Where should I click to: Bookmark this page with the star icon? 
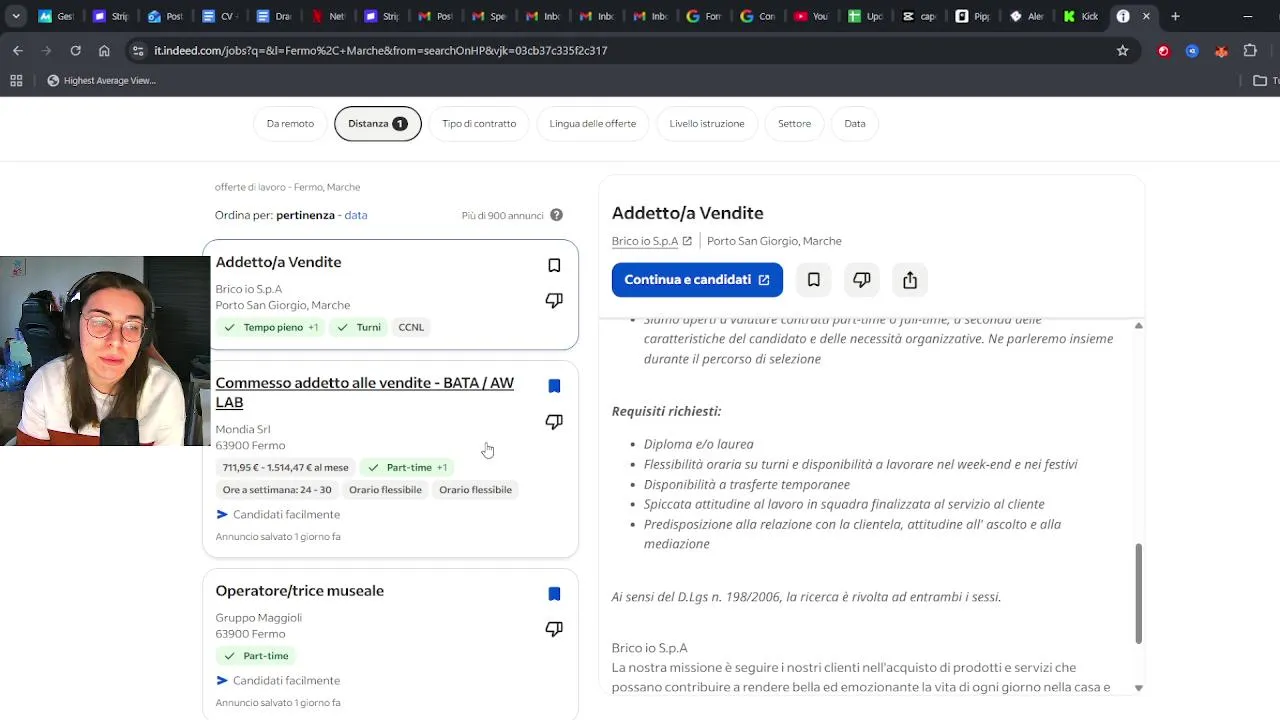[1122, 50]
